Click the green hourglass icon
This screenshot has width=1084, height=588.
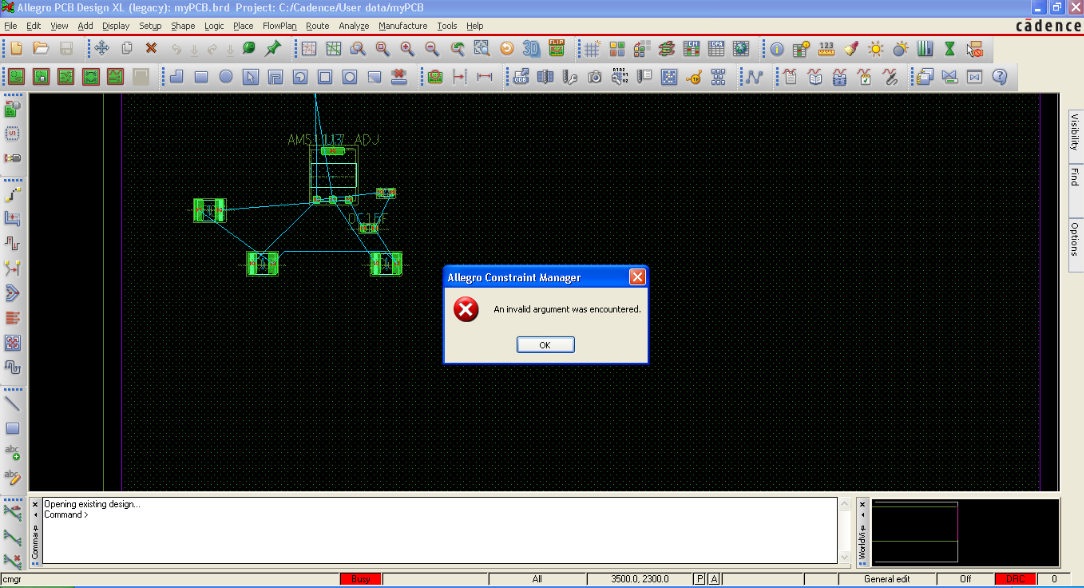click(950, 49)
